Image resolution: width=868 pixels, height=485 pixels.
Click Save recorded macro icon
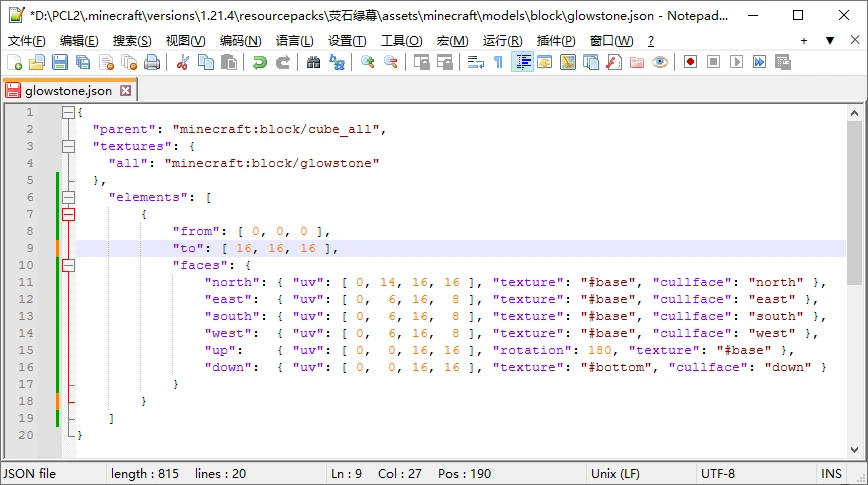(783, 62)
